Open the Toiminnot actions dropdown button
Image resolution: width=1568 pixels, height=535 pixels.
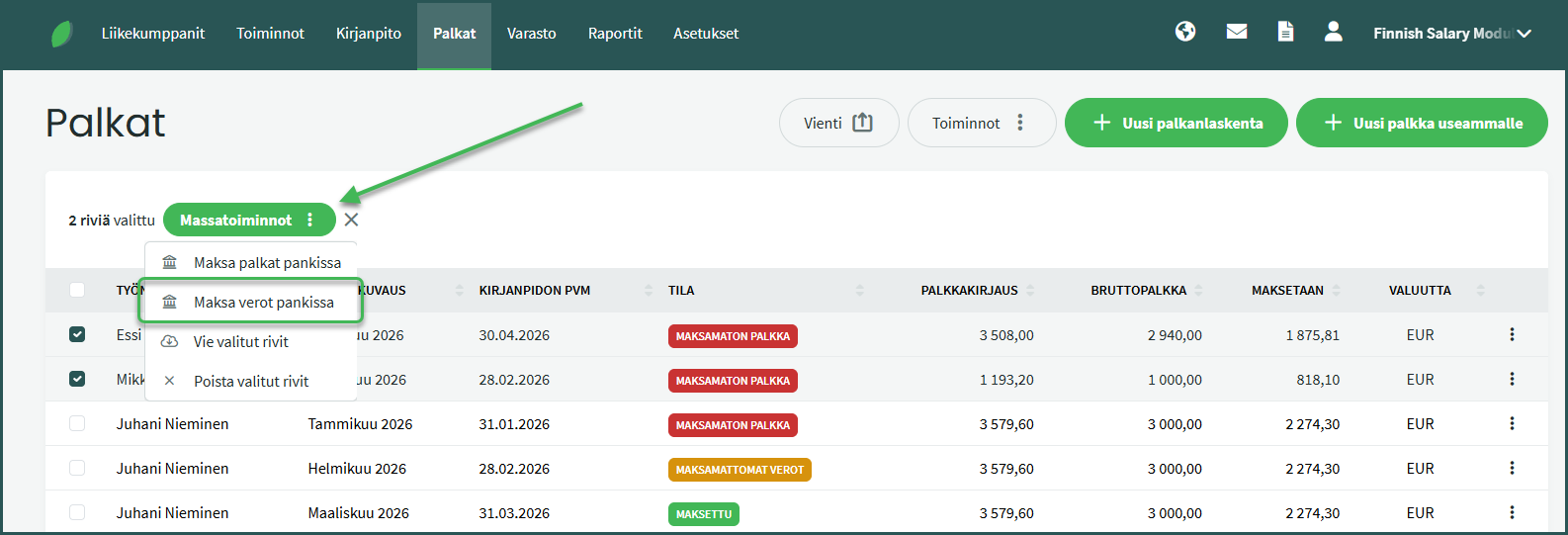coord(981,123)
